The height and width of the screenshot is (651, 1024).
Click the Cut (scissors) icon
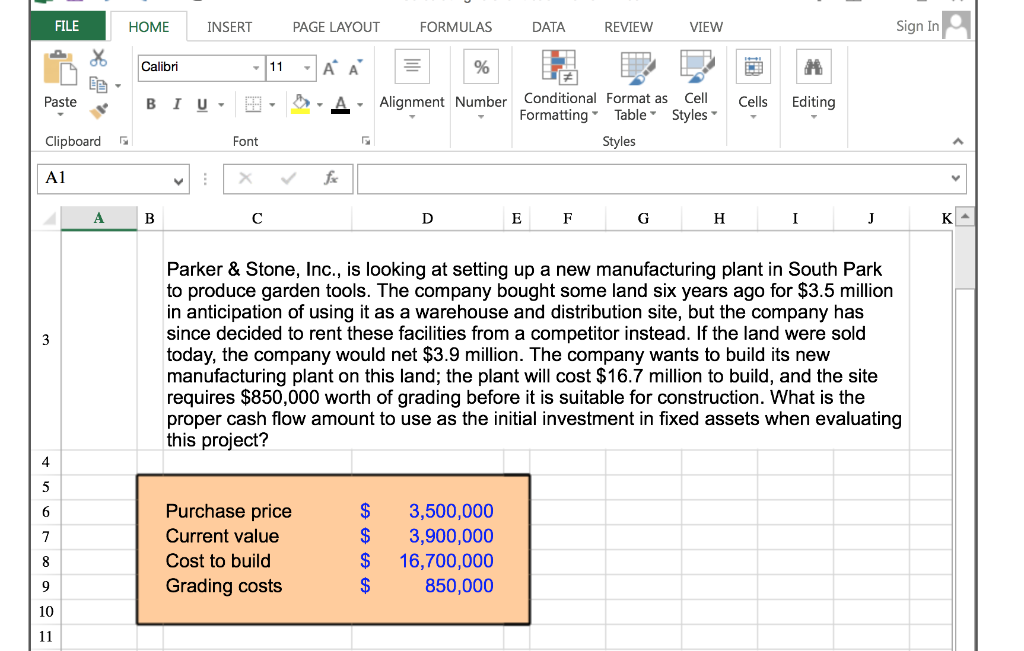[97, 57]
